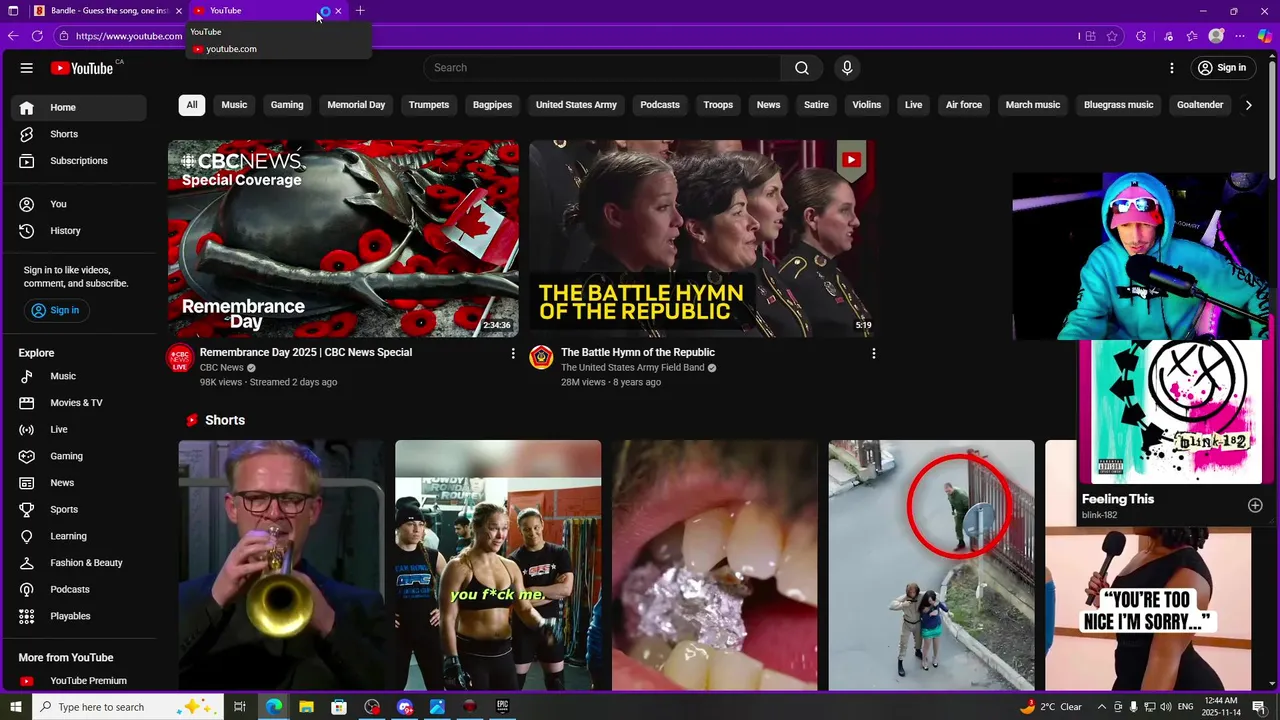This screenshot has width=1280, height=720.
Task: Click Sign in button in header
Action: point(1221,68)
